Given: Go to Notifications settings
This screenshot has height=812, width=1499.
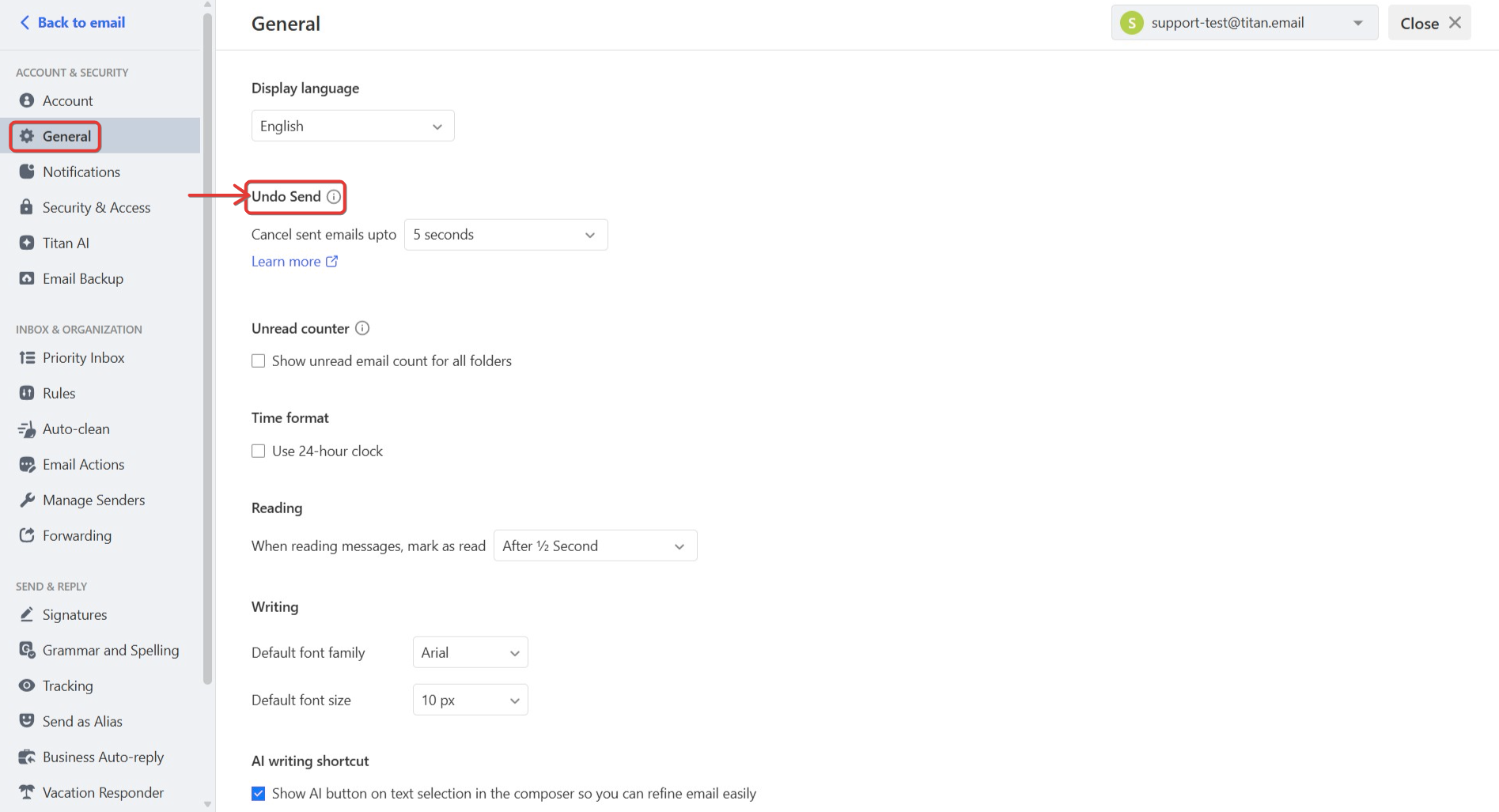Looking at the screenshot, I should 81,172.
